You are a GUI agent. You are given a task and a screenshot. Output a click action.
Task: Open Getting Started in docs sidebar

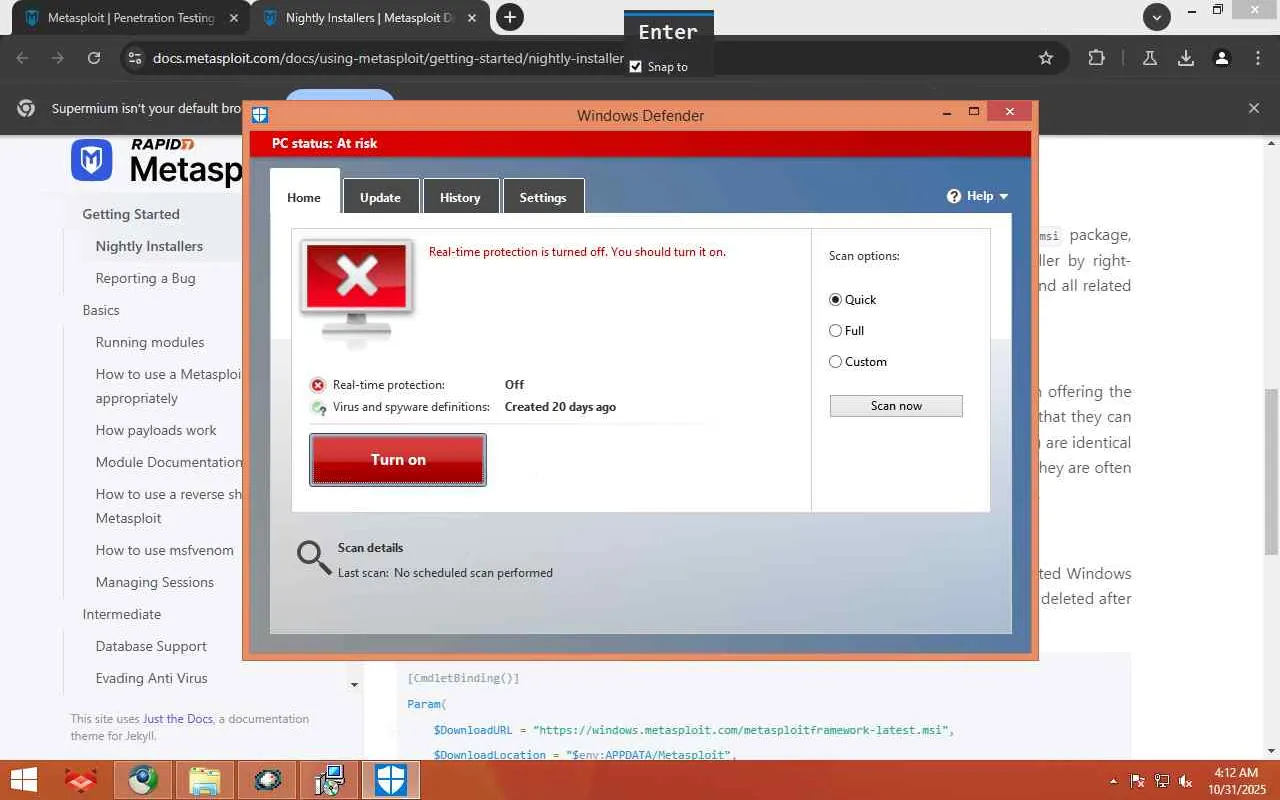pos(131,214)
